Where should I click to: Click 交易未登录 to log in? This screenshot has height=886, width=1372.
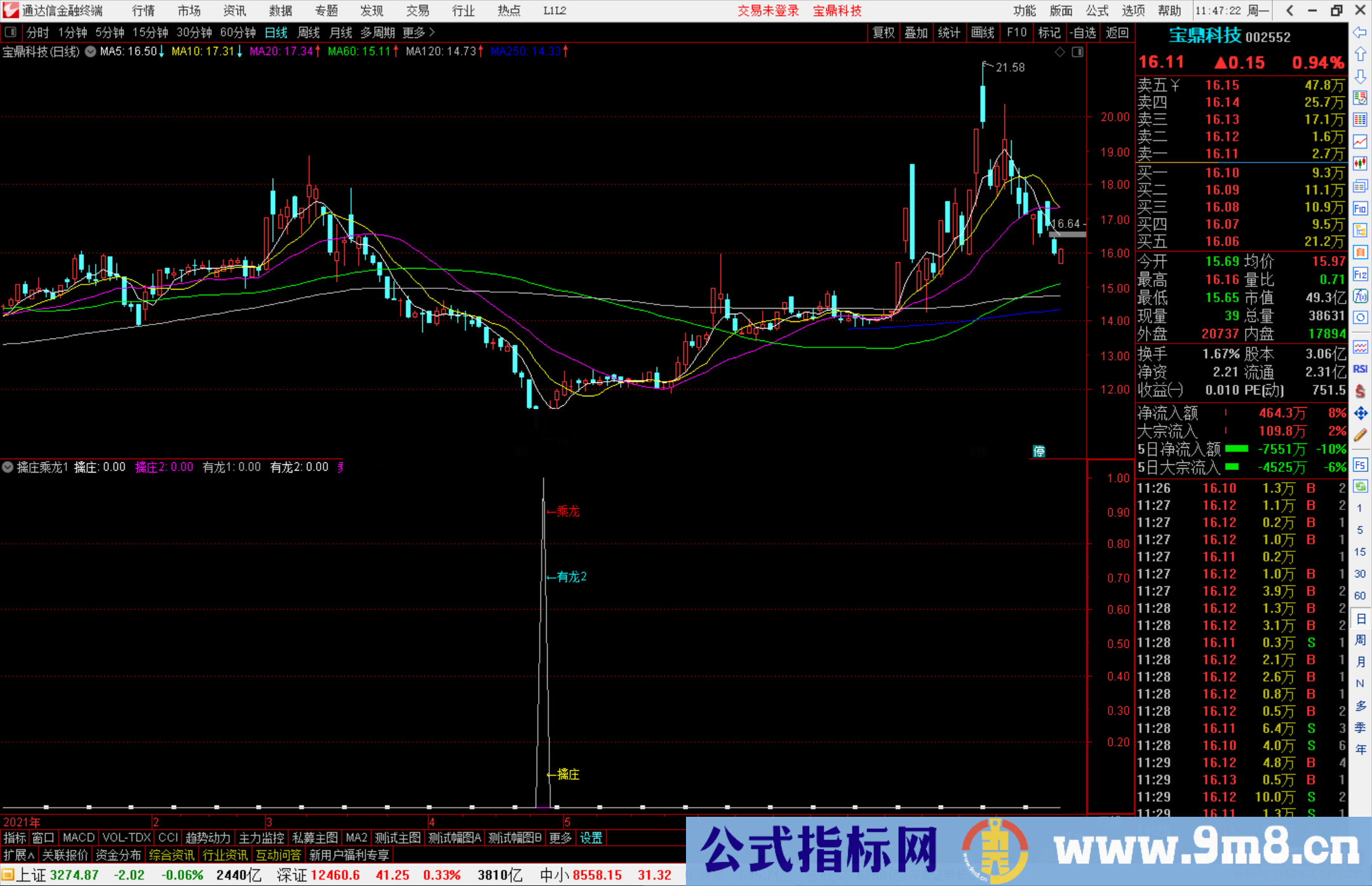point(768,10)
